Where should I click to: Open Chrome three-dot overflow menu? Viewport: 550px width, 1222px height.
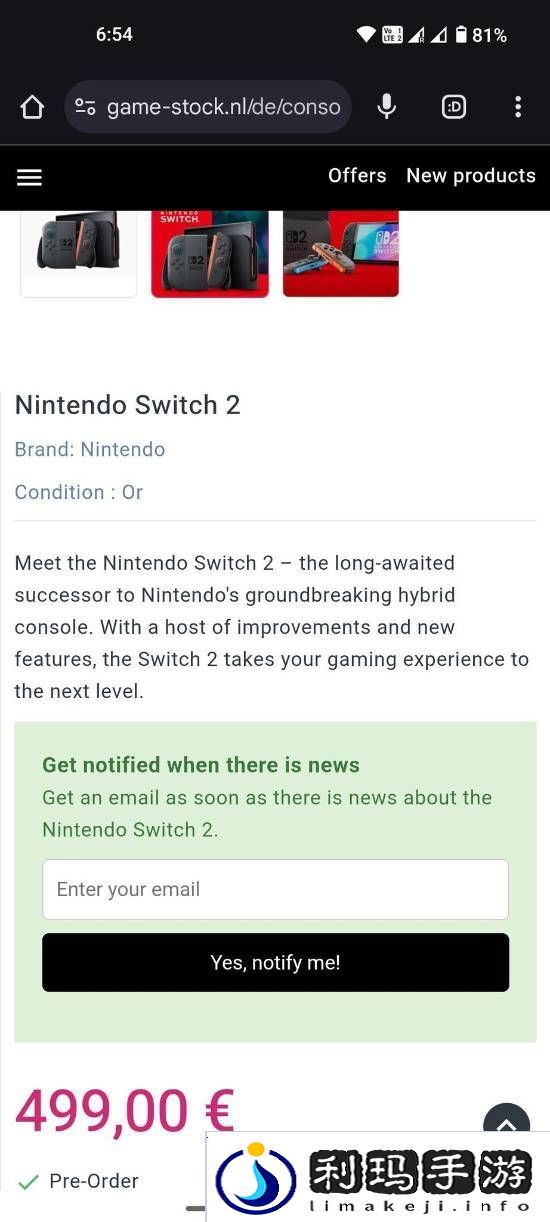tap(518, 107)
